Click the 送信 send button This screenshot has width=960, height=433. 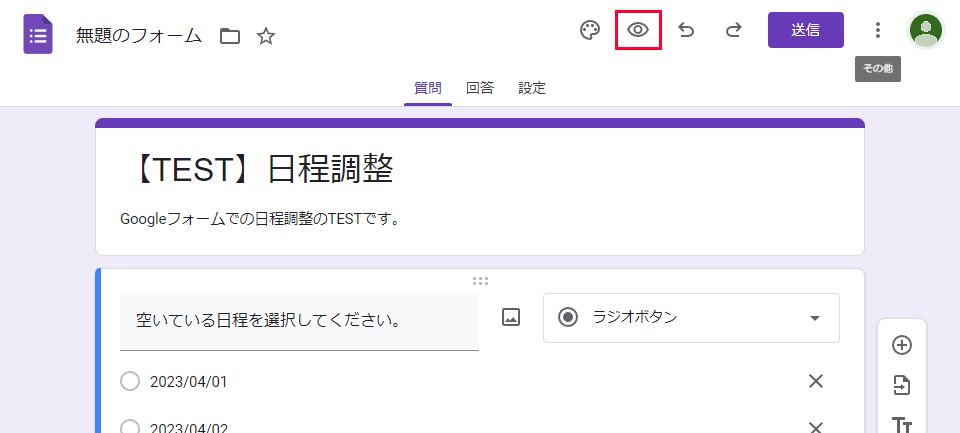tap(806, 30)
